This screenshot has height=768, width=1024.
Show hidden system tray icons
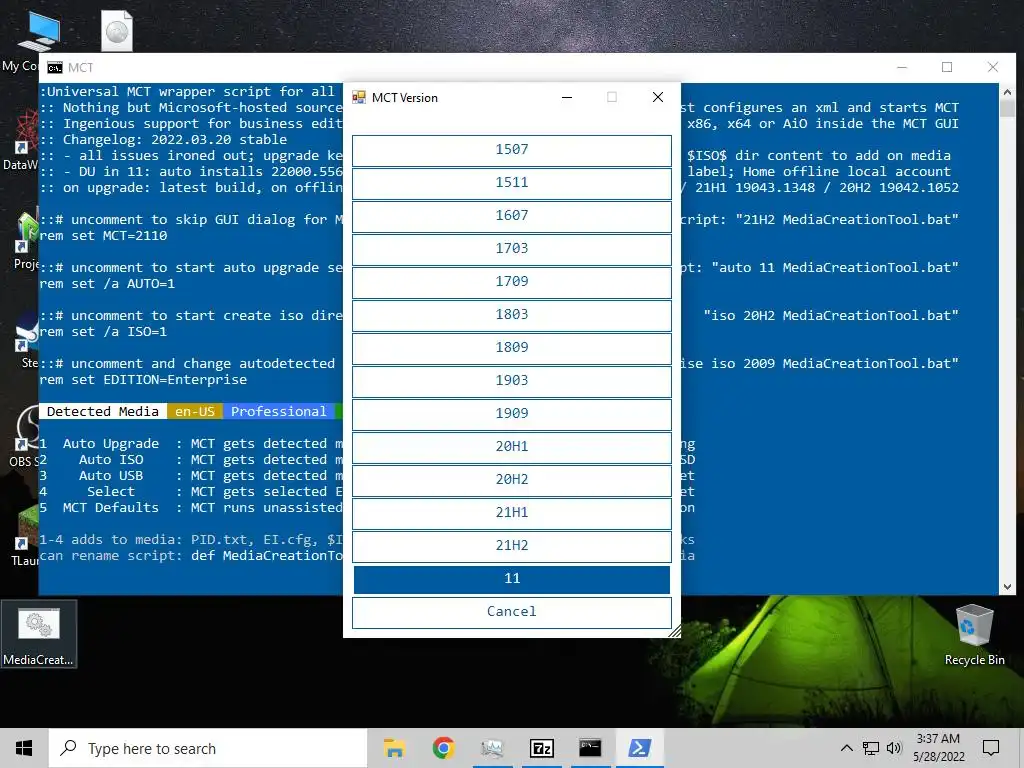(846, 748)
